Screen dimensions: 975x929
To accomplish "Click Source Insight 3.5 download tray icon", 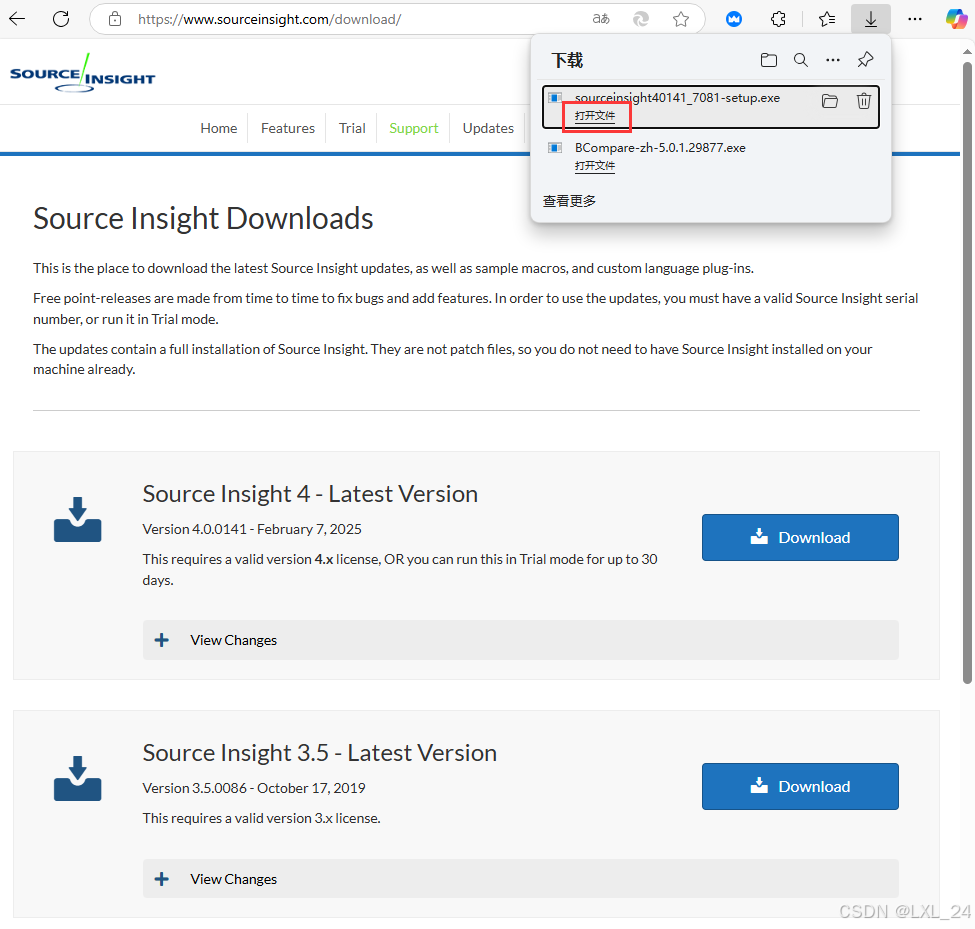I will coord(77,778).
